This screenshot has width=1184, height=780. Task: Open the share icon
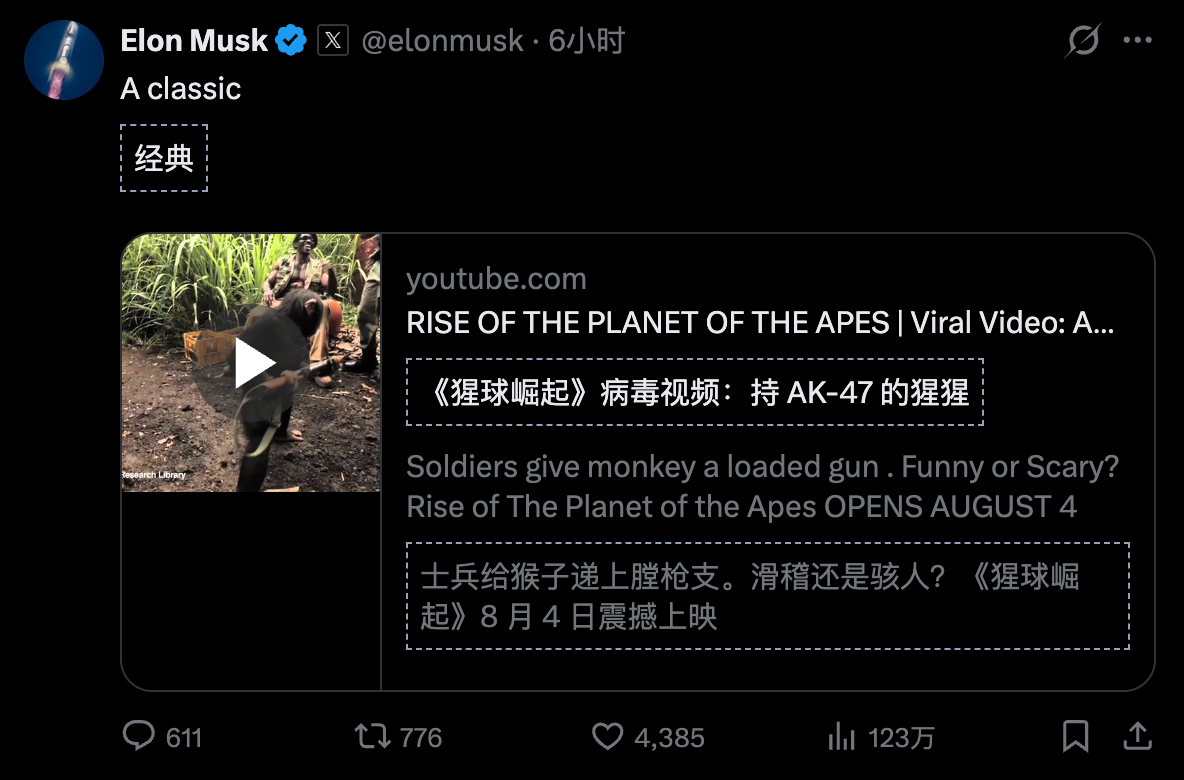1137,737
